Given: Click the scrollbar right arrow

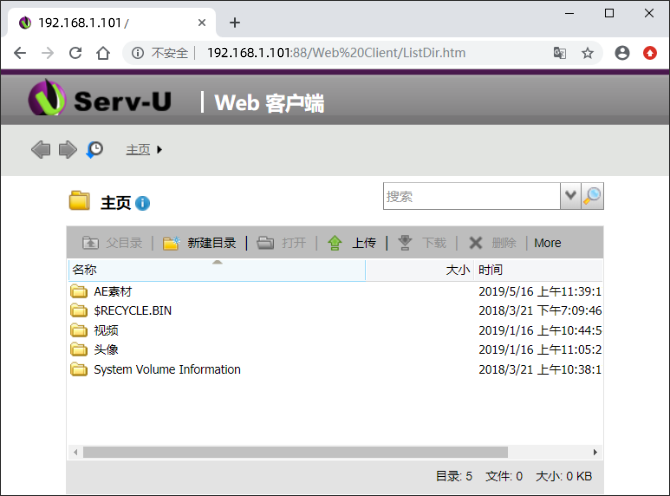Looking at the screenshot, I should click(x=595, y=452).
